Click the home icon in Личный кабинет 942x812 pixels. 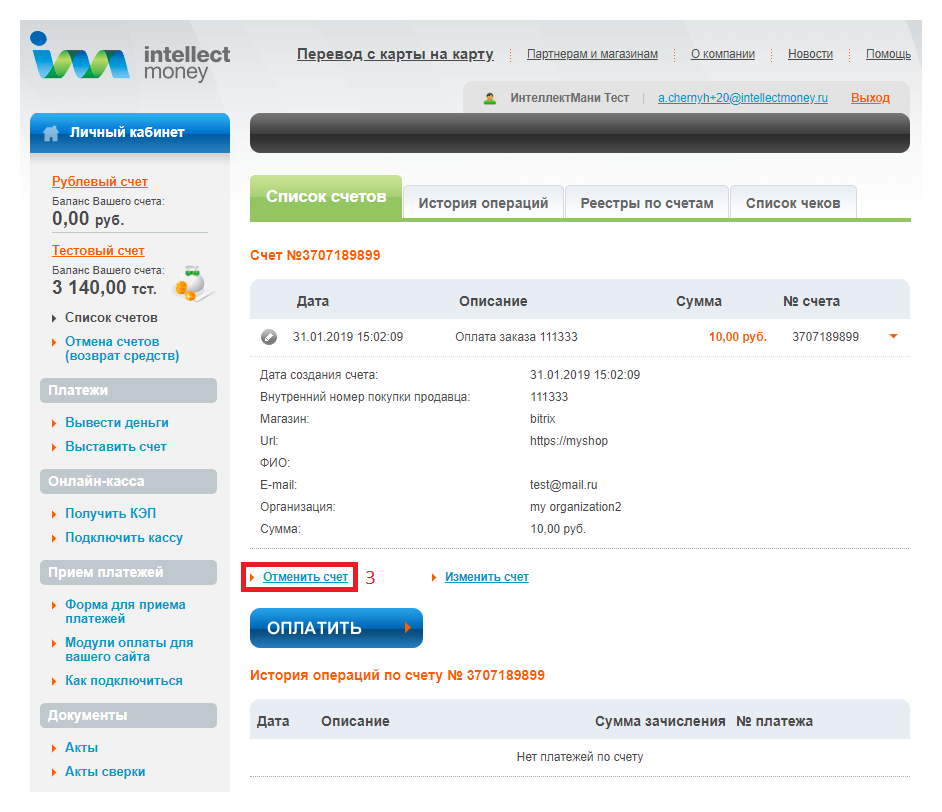pos(51,133)
